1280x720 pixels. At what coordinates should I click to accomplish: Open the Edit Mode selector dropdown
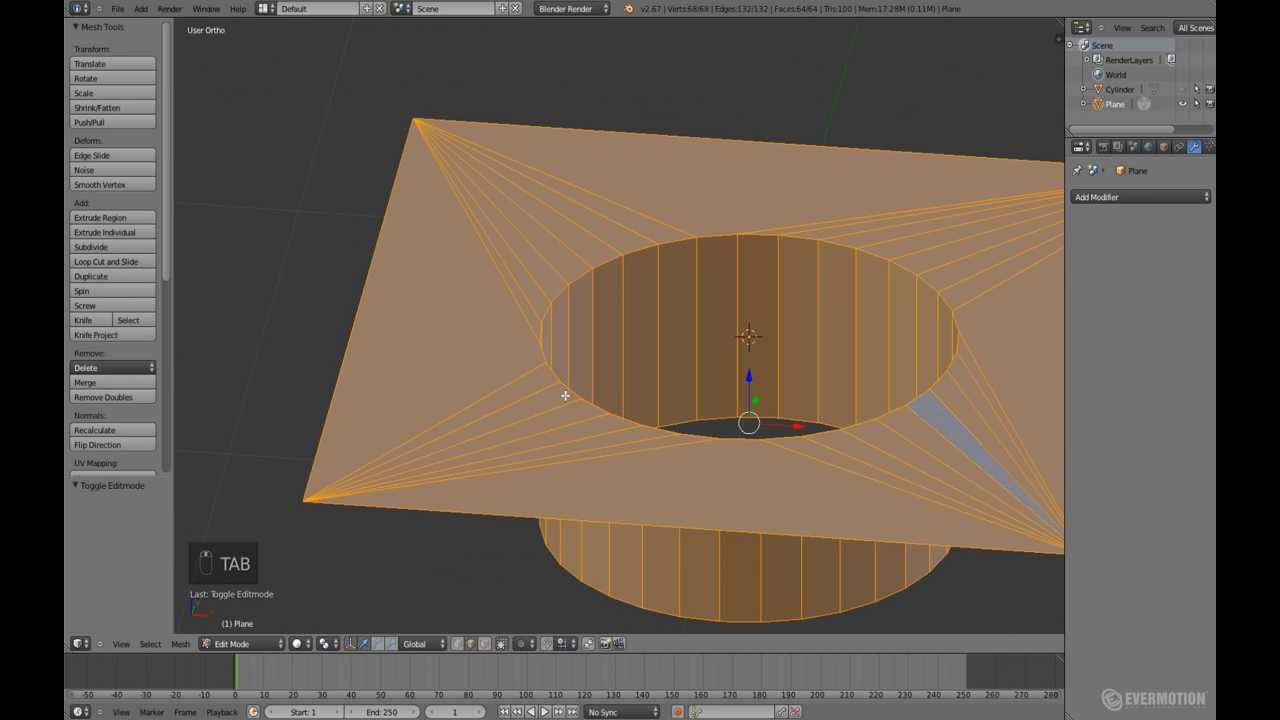[243, 644]
